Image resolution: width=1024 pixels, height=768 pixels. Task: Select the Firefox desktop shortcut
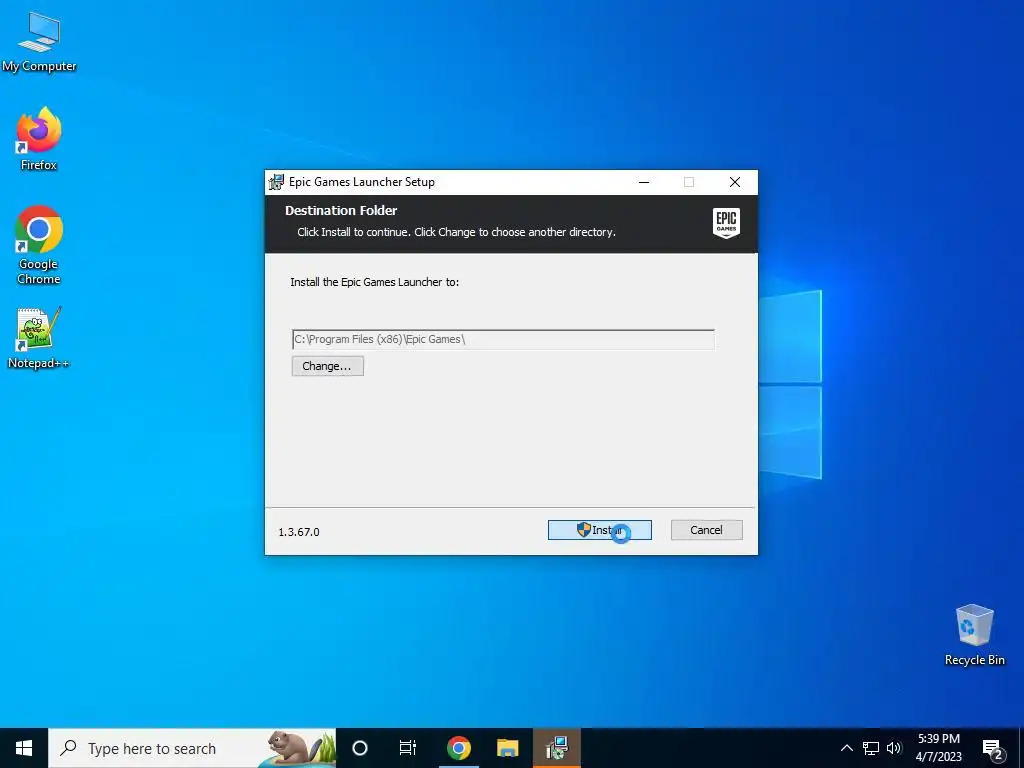[39, 139]
